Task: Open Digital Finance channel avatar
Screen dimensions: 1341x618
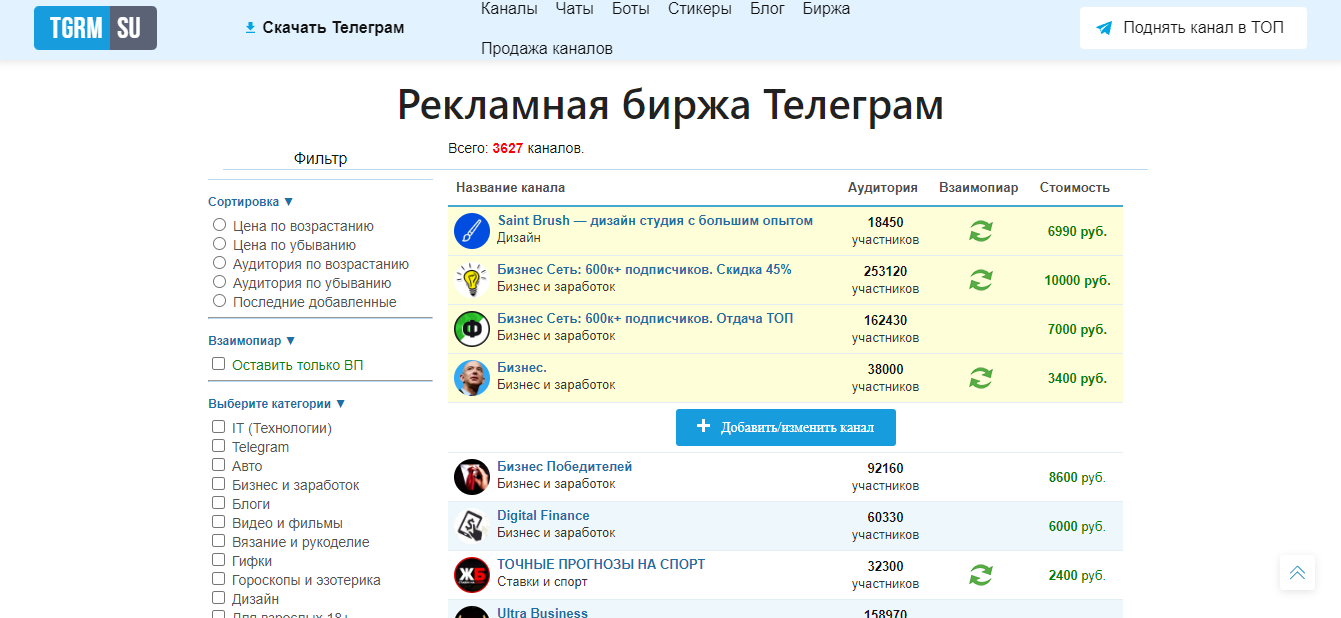Action: click(x=472, y=526)
